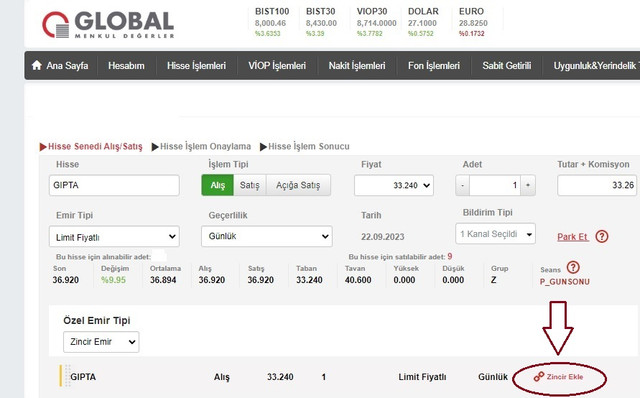Click Değişim value %9.95

(x=113, y=280)
